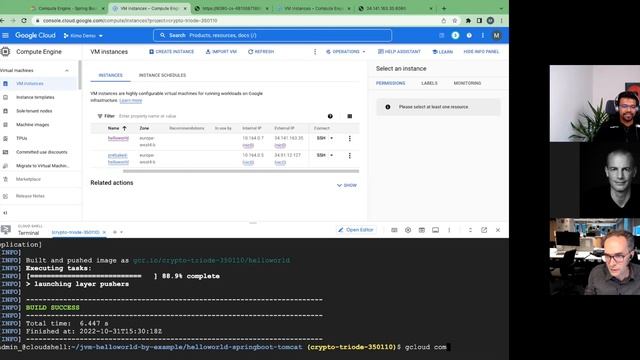
Task: Click Open Editor in Cloud Shell
Action: coord(356,230)
